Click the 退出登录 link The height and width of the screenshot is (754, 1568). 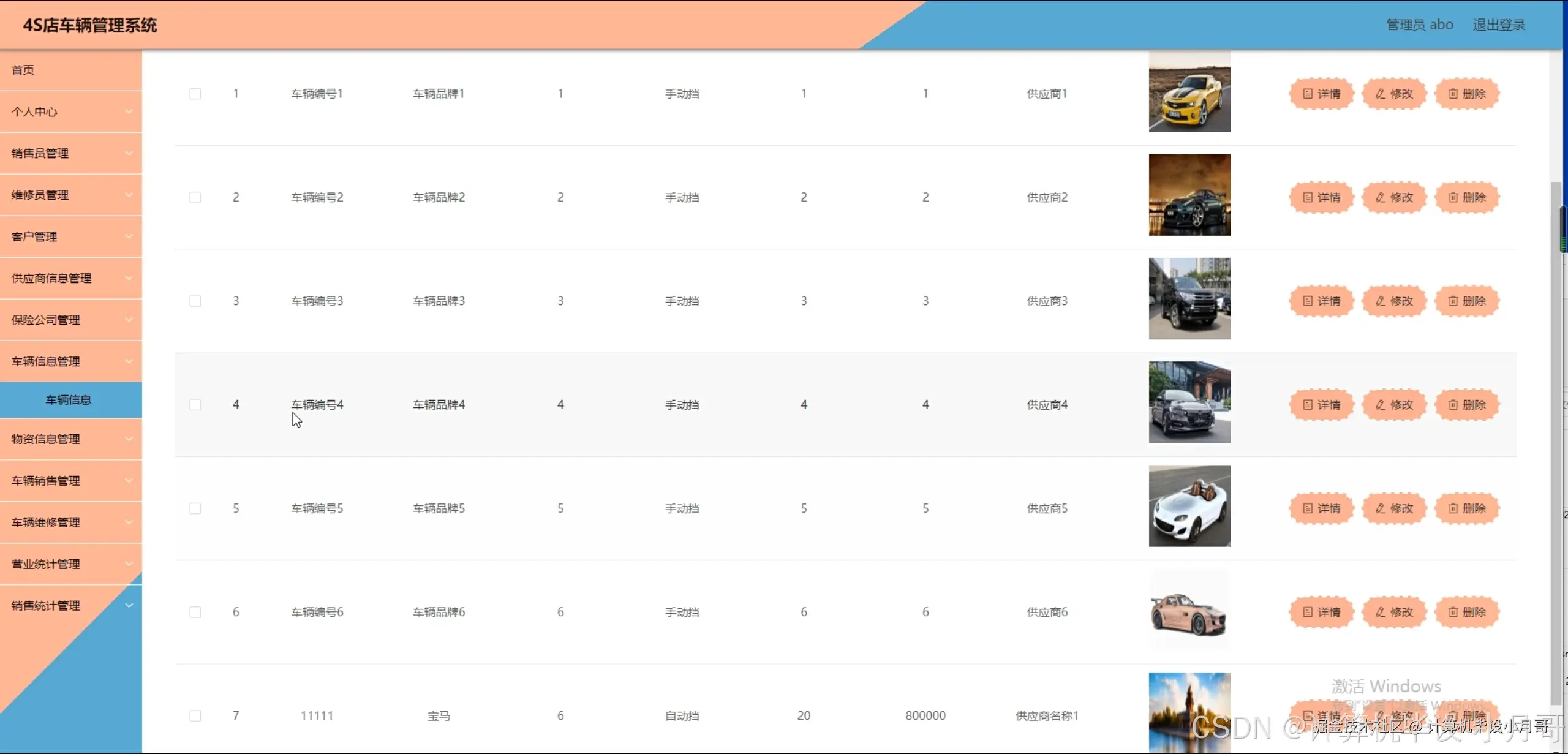click(x=1498, y=25)
